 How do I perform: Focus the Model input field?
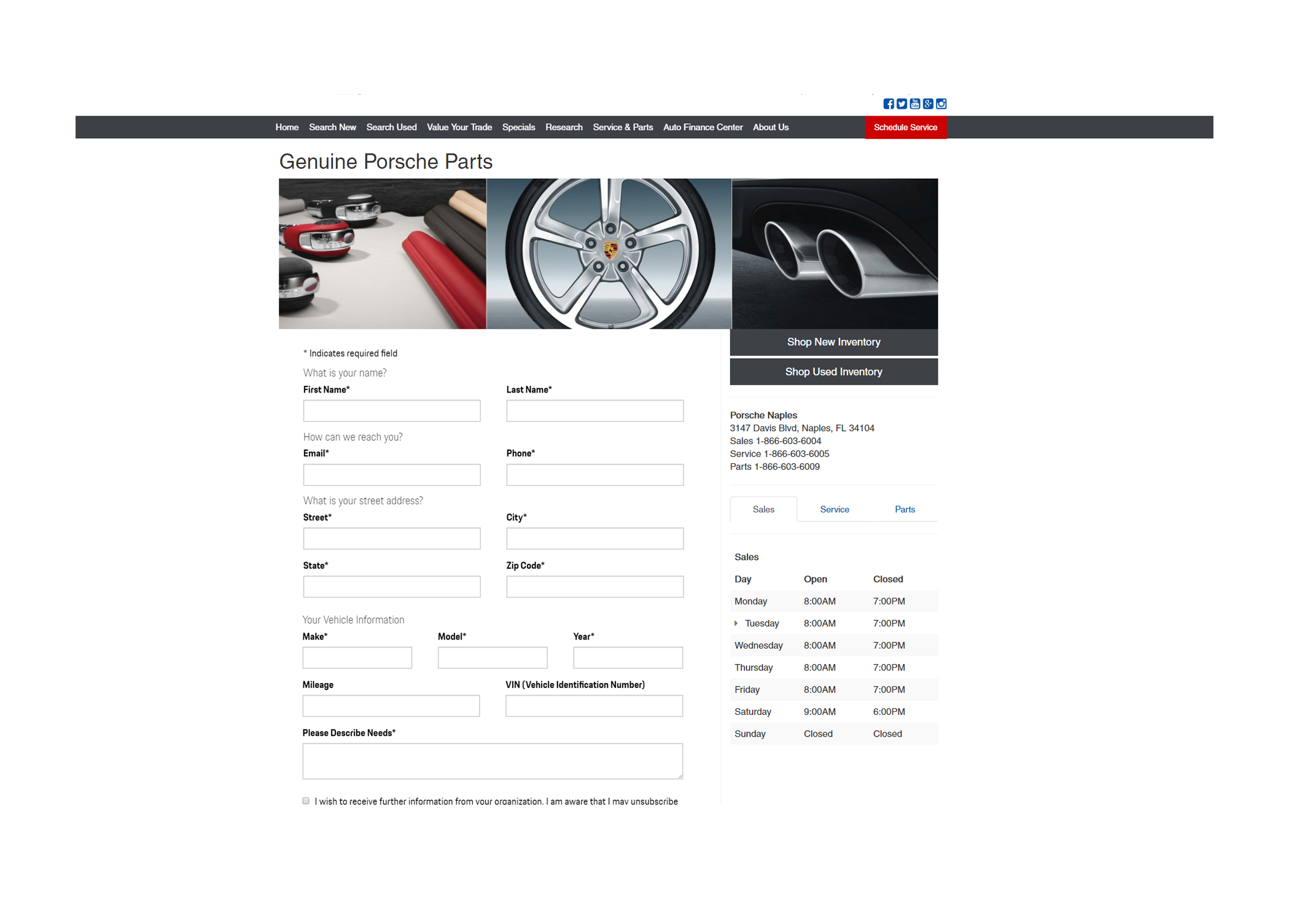(x=493, y=657)
